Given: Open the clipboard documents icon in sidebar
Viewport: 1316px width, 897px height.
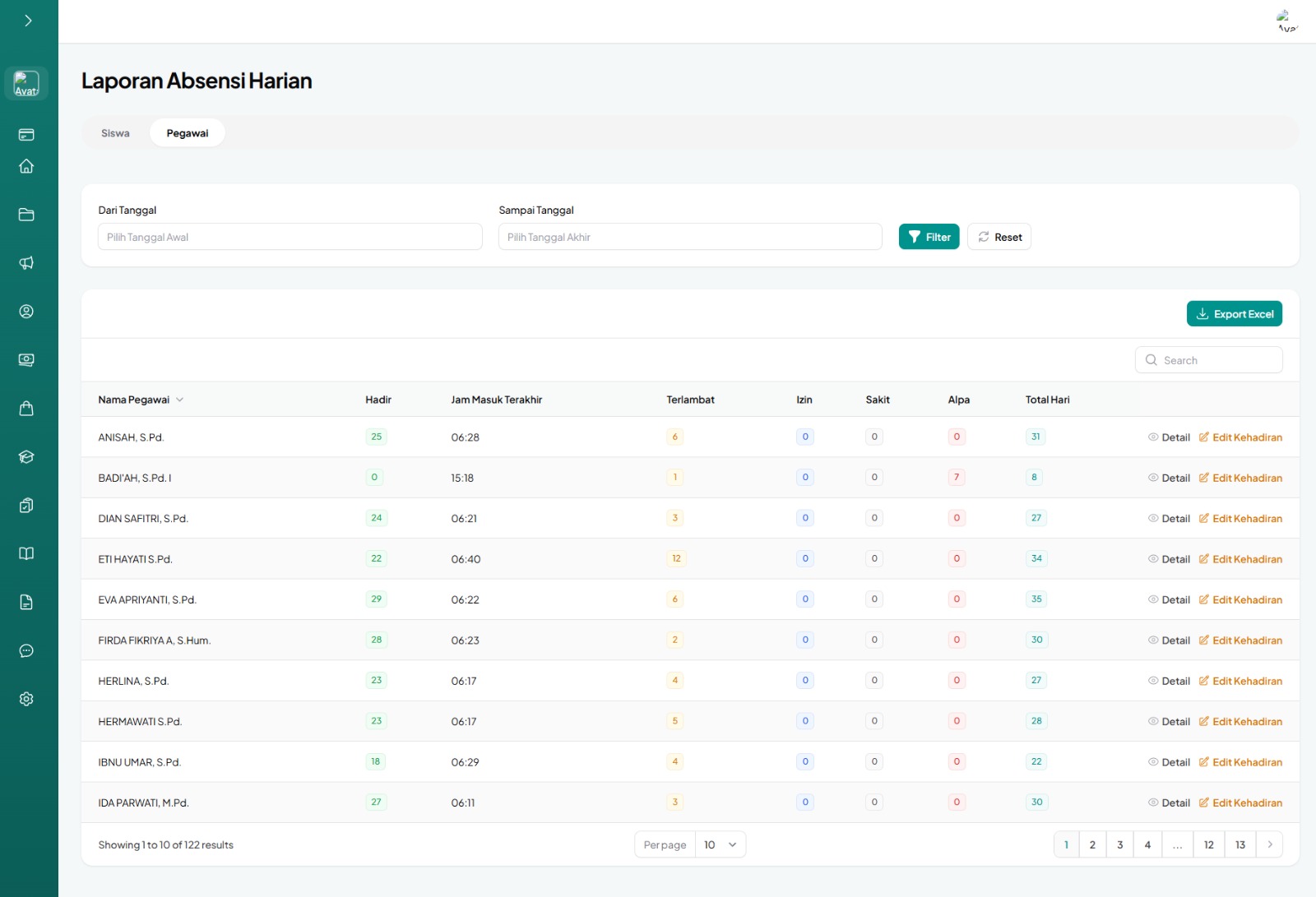Looking at the screenshot, I should (26, 506).
